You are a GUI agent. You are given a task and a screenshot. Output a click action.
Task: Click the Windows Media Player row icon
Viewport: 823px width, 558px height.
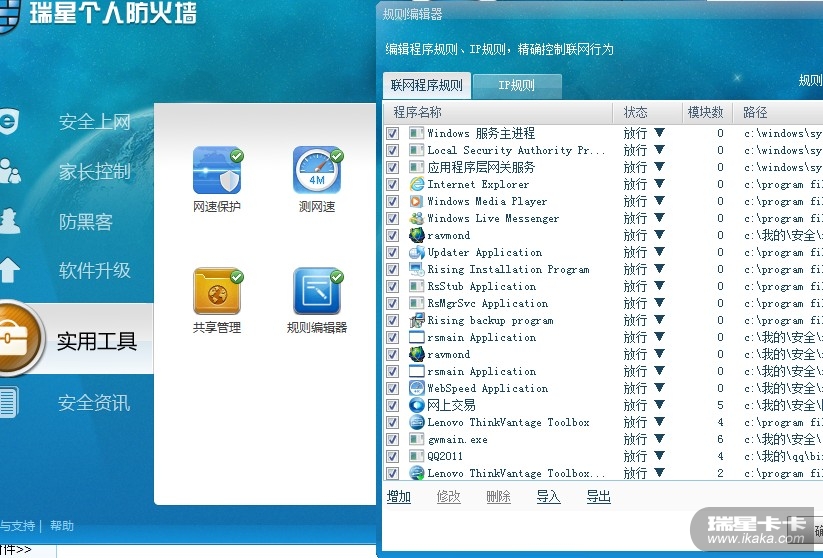(417, 201)
